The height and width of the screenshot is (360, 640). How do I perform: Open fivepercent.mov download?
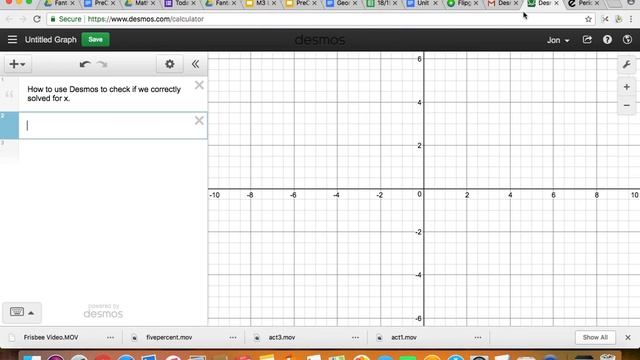pos(169,338)
